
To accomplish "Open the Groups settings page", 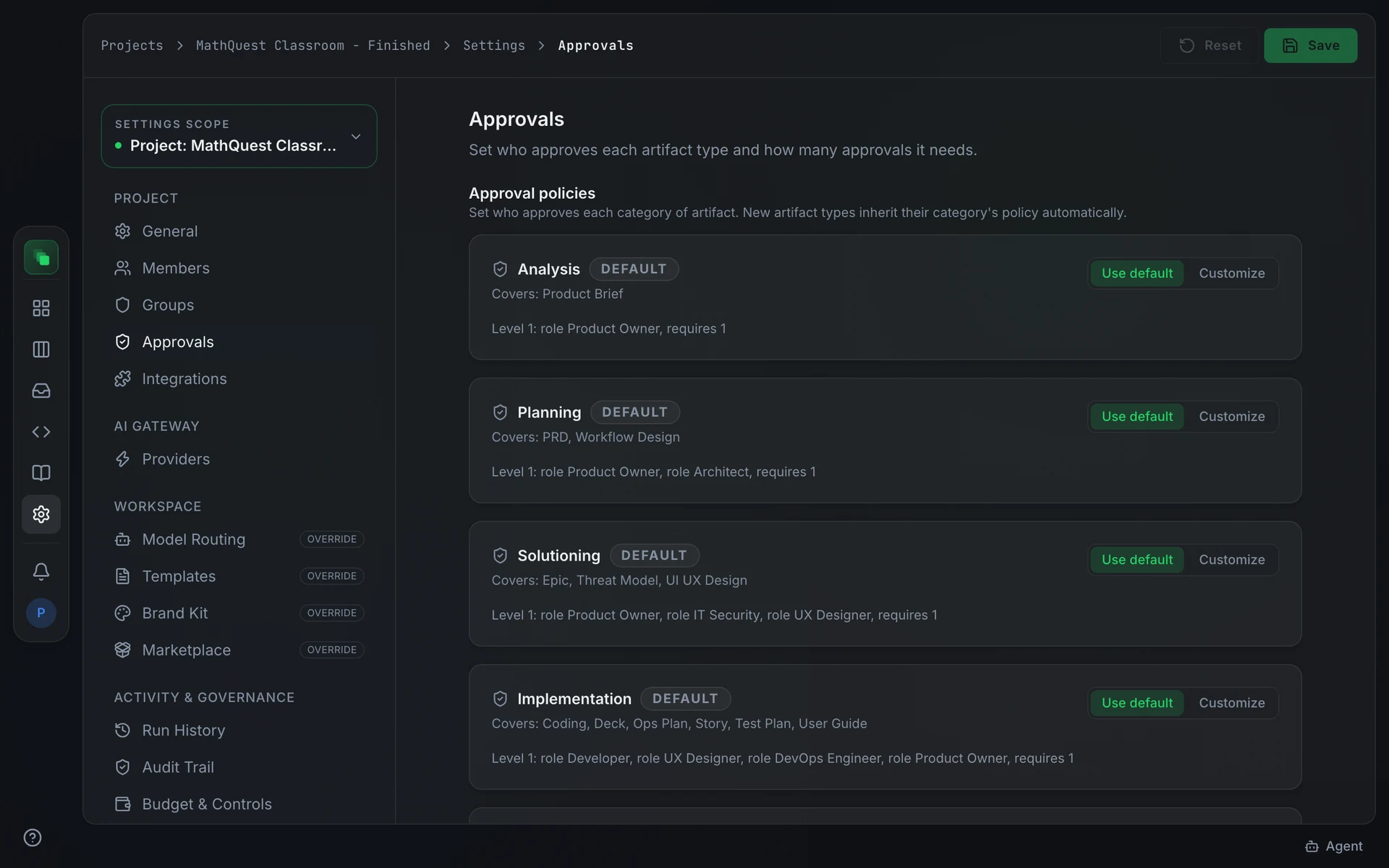I will (x=239, y=305).
